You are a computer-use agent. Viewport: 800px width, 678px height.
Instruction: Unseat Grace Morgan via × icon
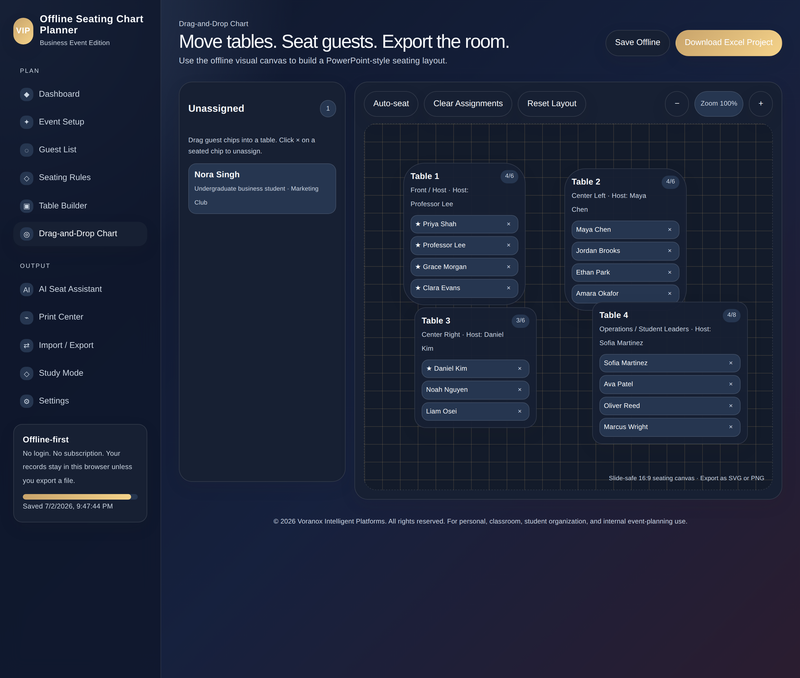[x=508, y=267]
